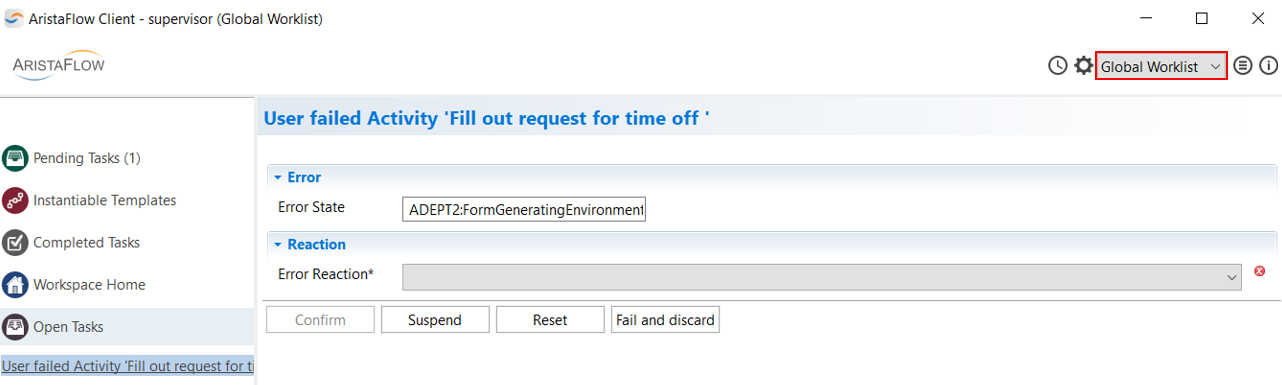Select Pending Tasks (1) in the sidebar
1282x385 pixels.
(x=87, y=158)
